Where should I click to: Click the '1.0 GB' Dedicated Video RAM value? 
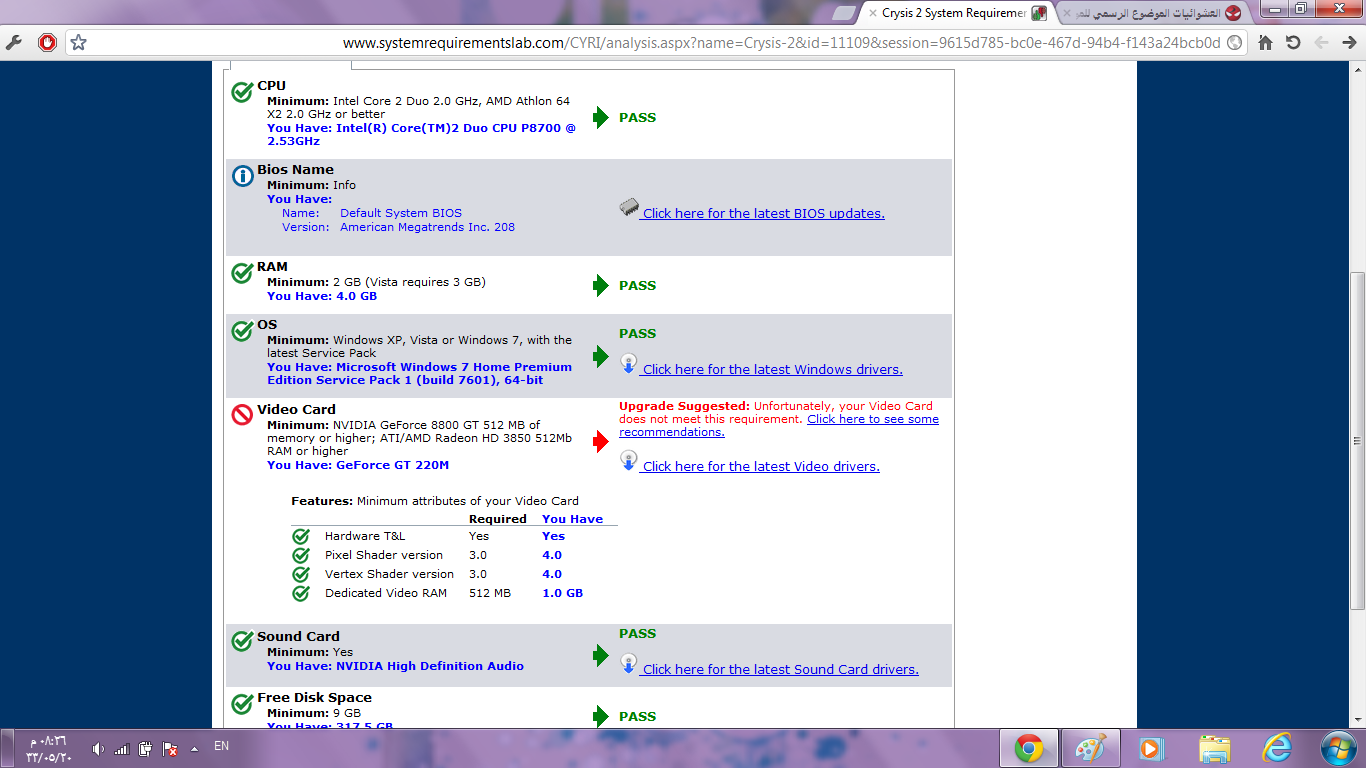562,593
